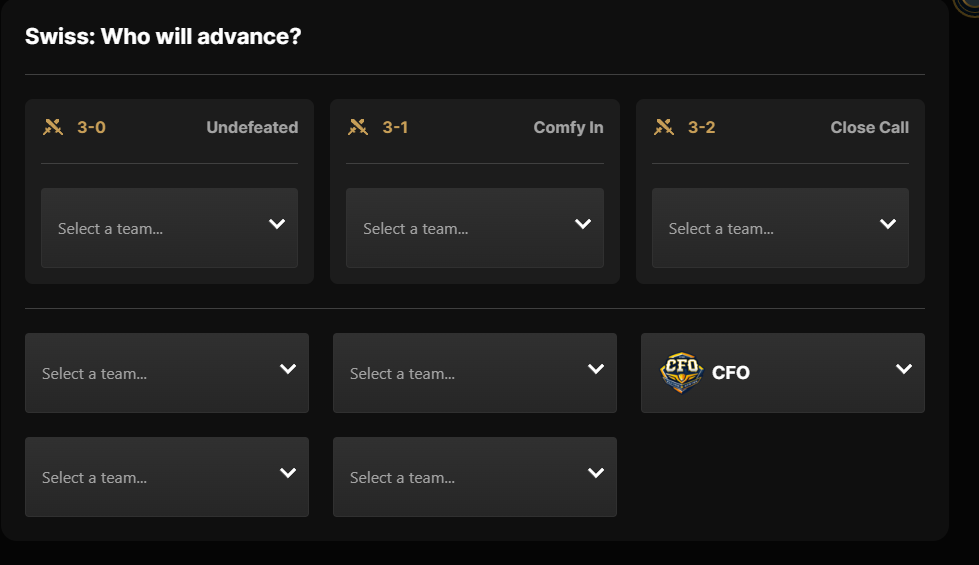
Task: Click the 3-1 record text
Action: point(395,127)
